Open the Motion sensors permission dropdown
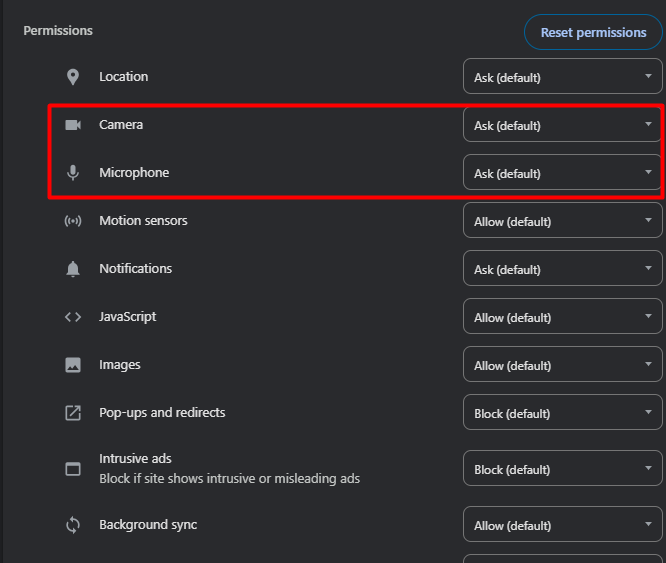The height and width of the screenshot is (563, 666). point(562,220)
